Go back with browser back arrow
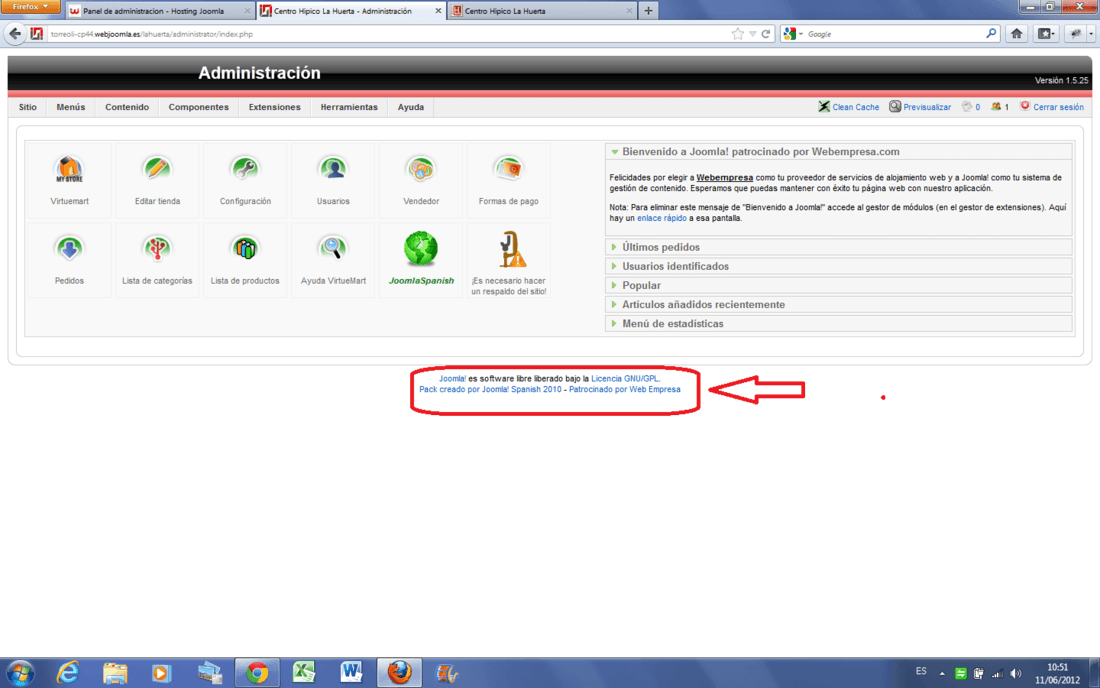 click(x=15, y=34)
